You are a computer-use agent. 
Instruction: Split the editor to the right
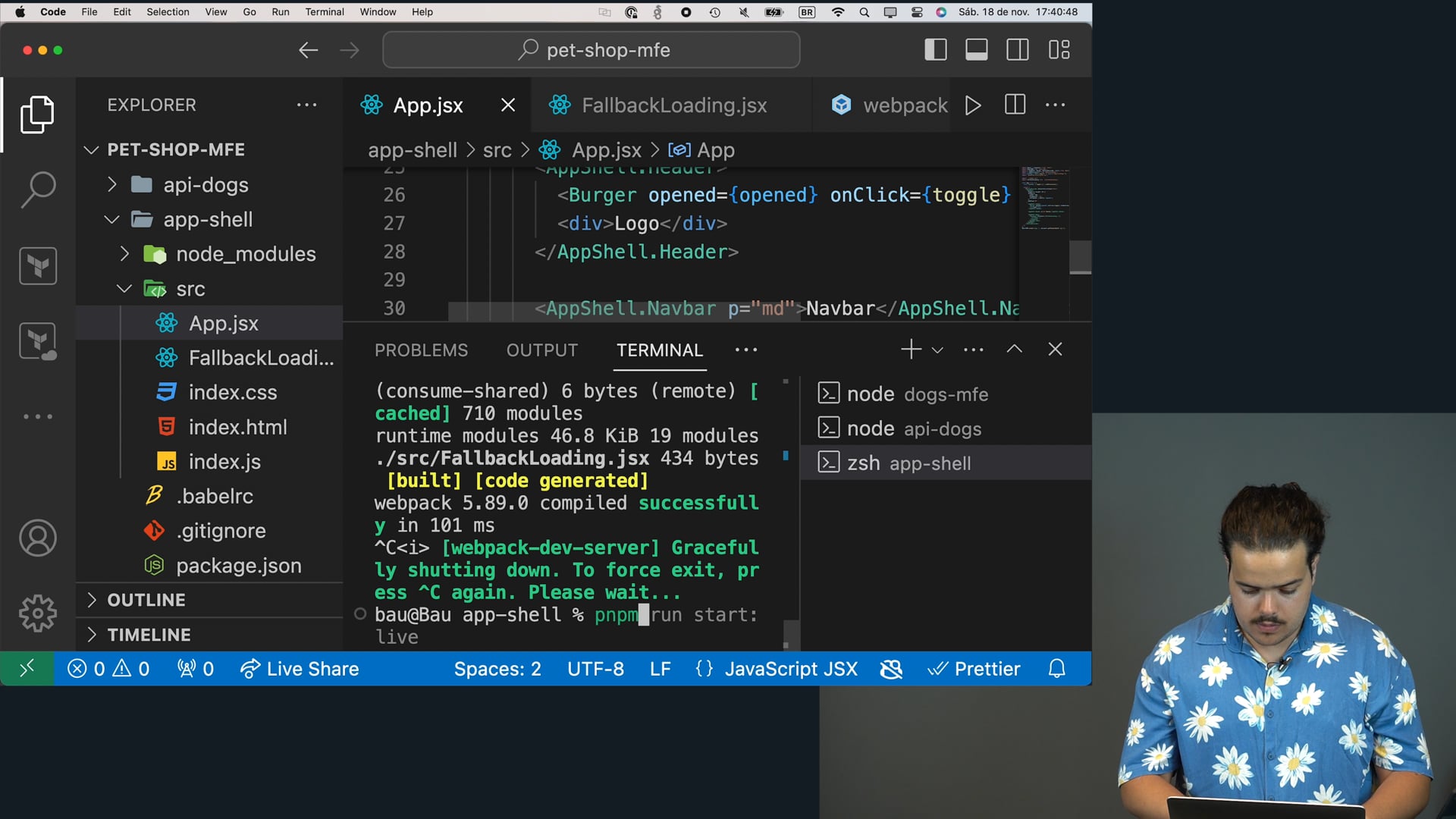1015,105
